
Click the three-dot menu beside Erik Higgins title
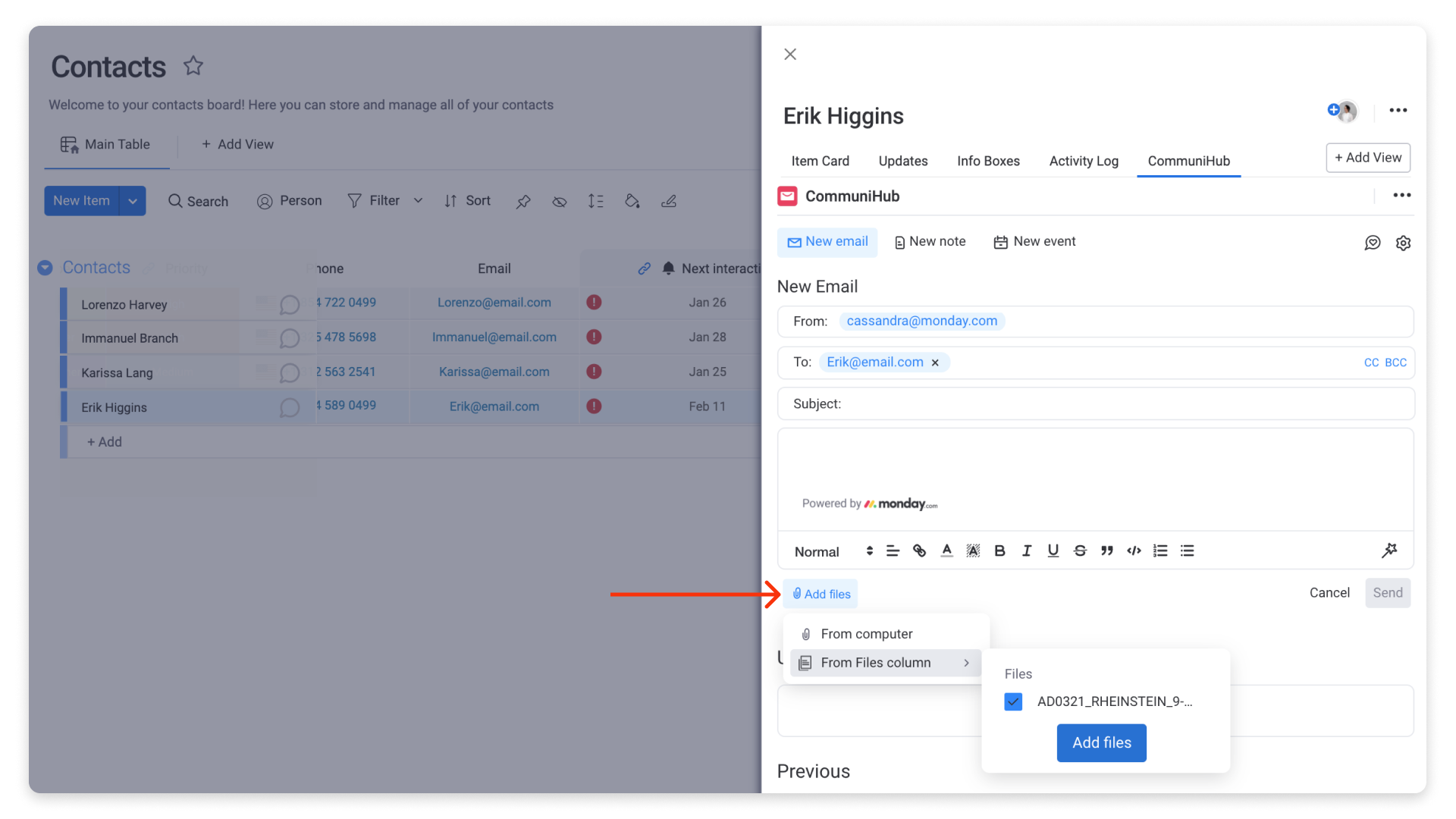tap(1398, 111)
